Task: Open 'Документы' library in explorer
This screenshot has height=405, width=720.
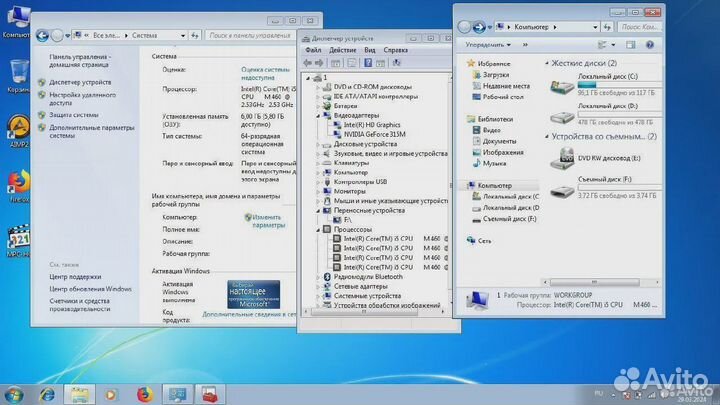Action: point(499,141)
